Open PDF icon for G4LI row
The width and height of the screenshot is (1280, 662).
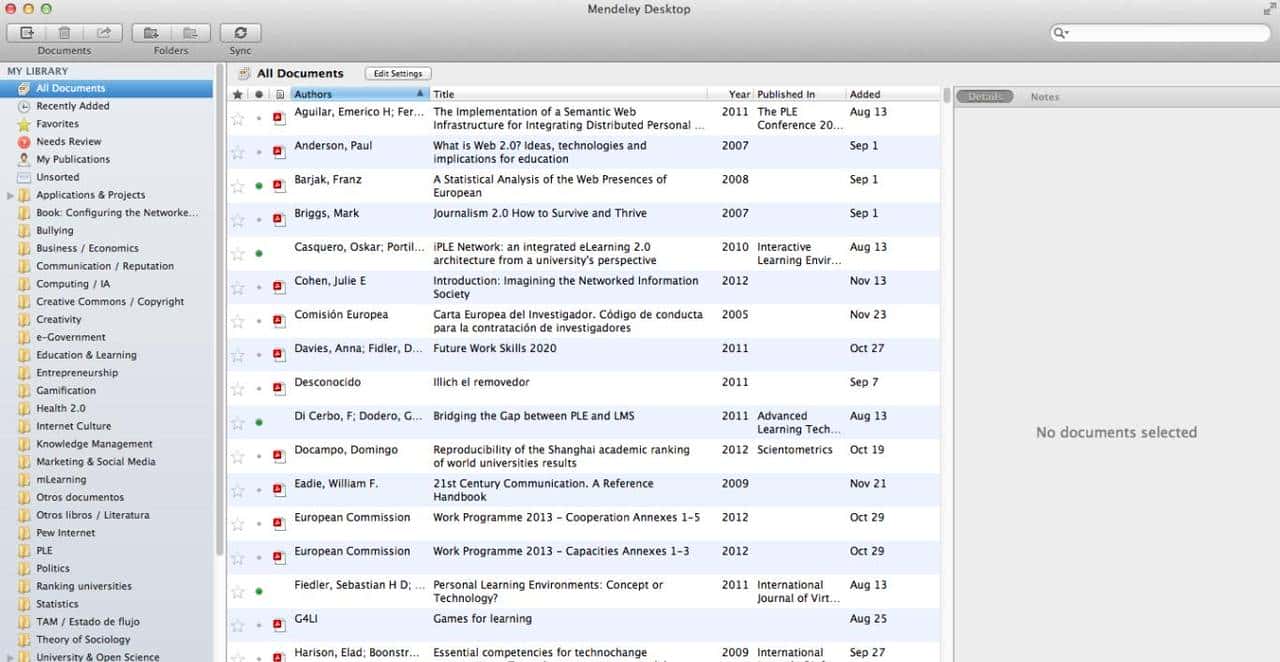coord(279,625)
